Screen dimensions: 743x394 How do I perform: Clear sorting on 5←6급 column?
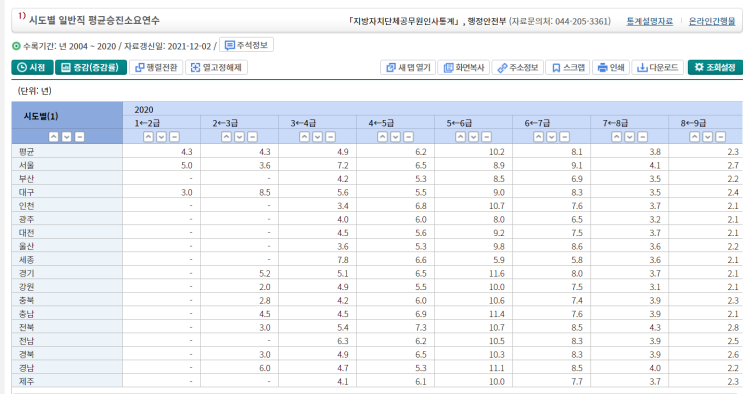[x=486, y=137]
